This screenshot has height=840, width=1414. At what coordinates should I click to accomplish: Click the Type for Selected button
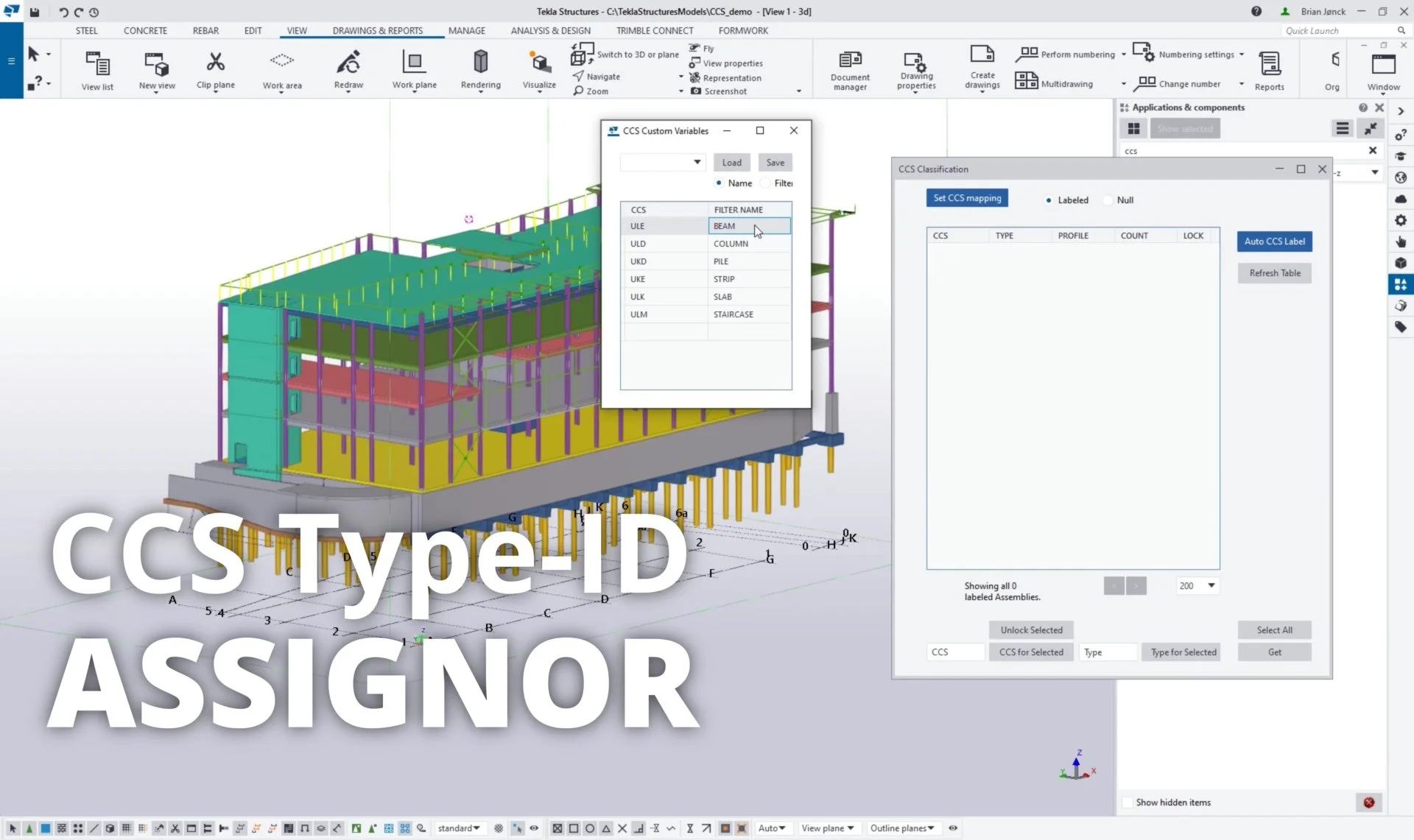pyautogui.click(x=1183, y=652)
